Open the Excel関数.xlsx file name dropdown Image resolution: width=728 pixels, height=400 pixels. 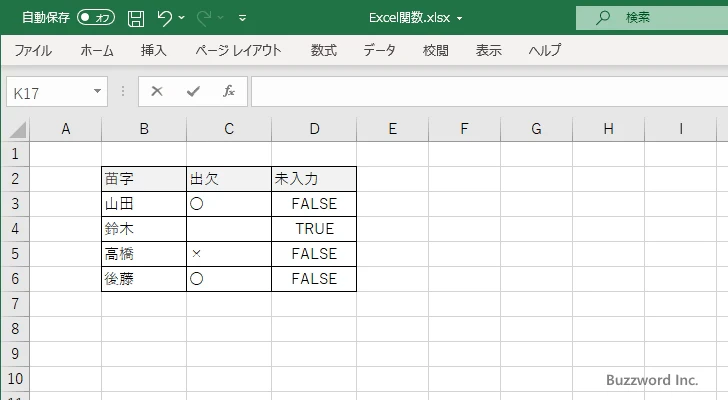459,19
